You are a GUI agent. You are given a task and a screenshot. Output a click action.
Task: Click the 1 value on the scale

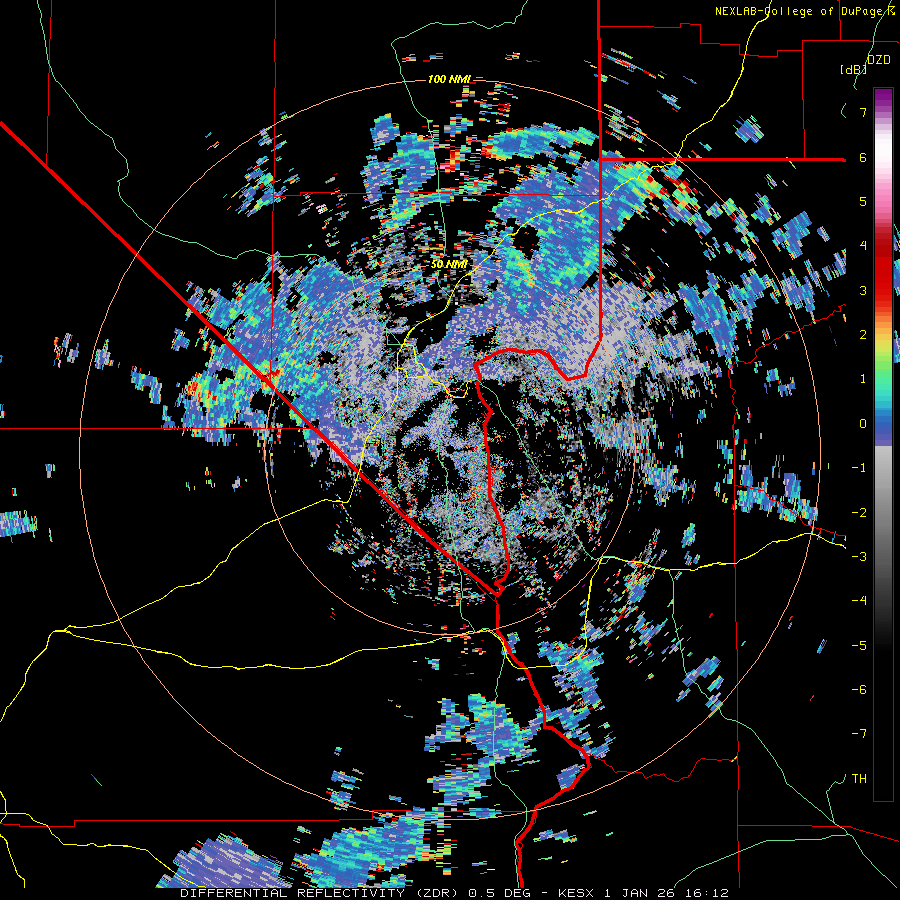pos(863,379)
